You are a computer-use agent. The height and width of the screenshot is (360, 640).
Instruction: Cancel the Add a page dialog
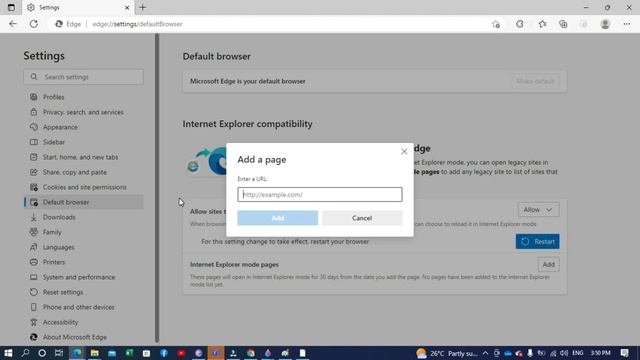point(362,218)
